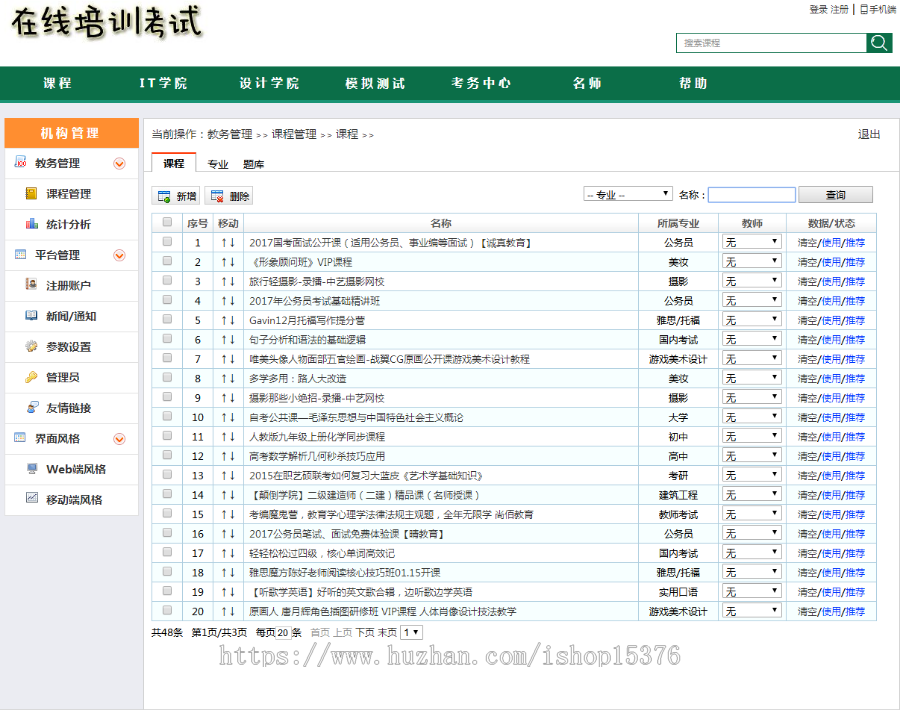This screenshot has height=710, width=900.
Task: Check the checkbox for the Gavin12月托福 course row
Action: coord(166,318)
